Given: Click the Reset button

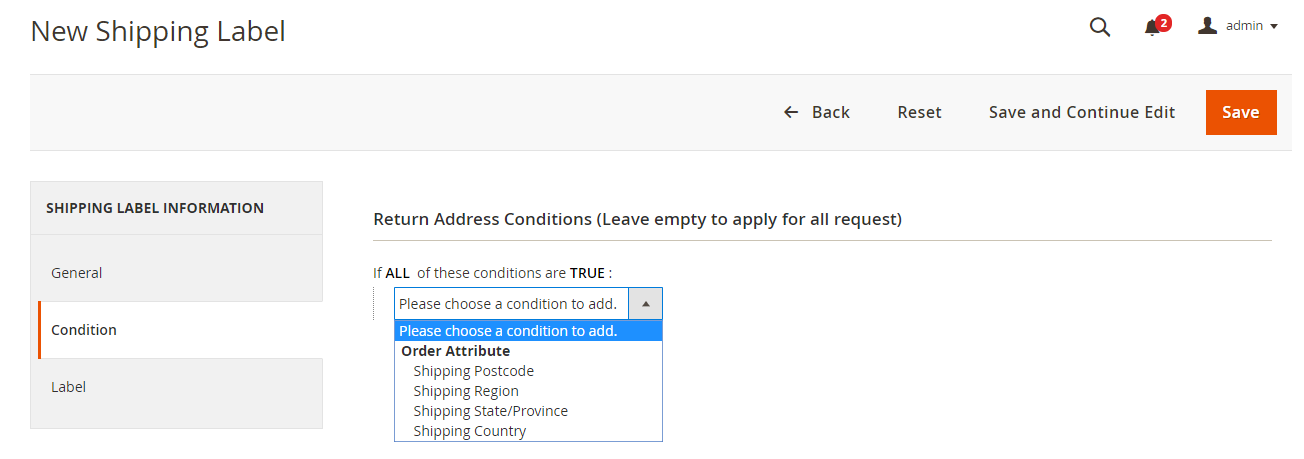Looking at the screenshot, I should point(919,112).
